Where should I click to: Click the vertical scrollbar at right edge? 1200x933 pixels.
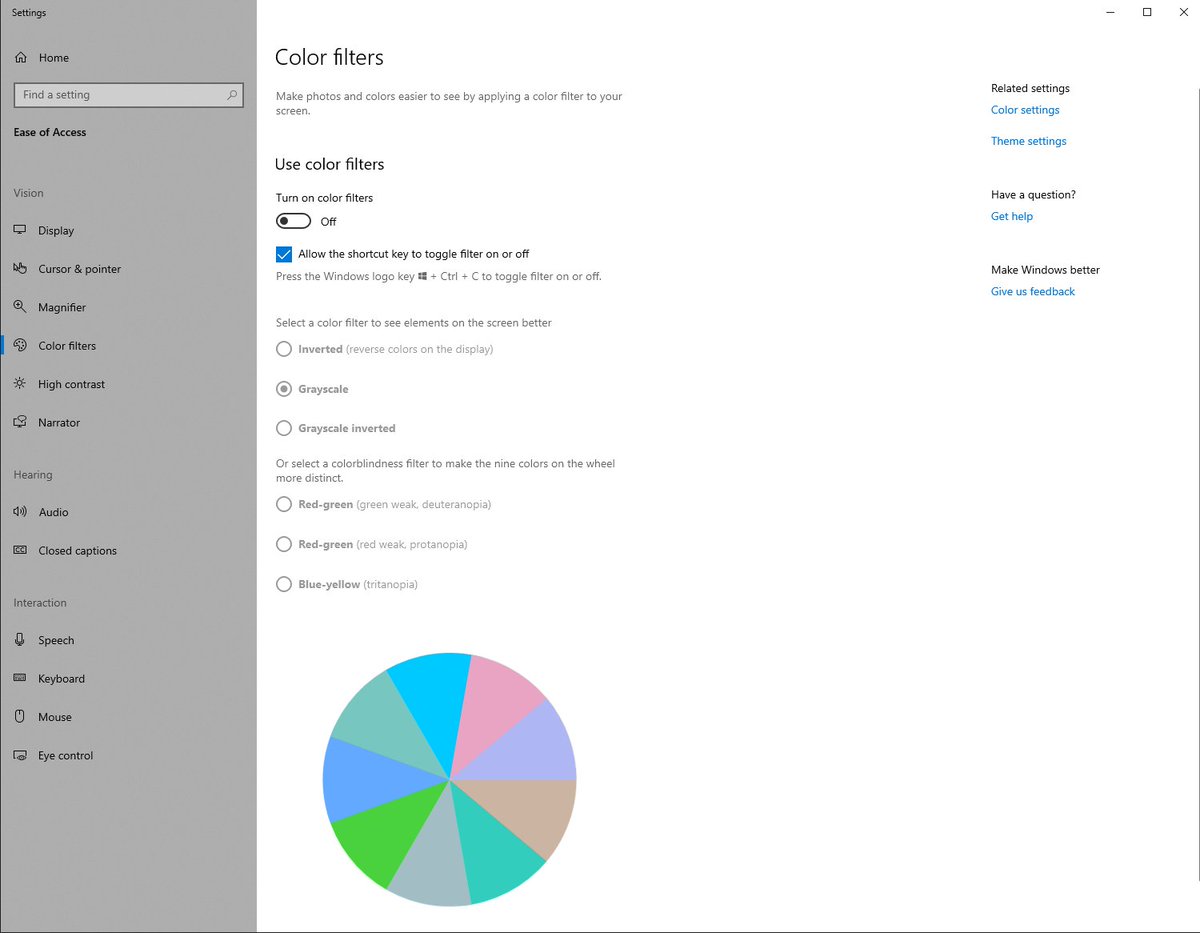(x=1196, y=485)
